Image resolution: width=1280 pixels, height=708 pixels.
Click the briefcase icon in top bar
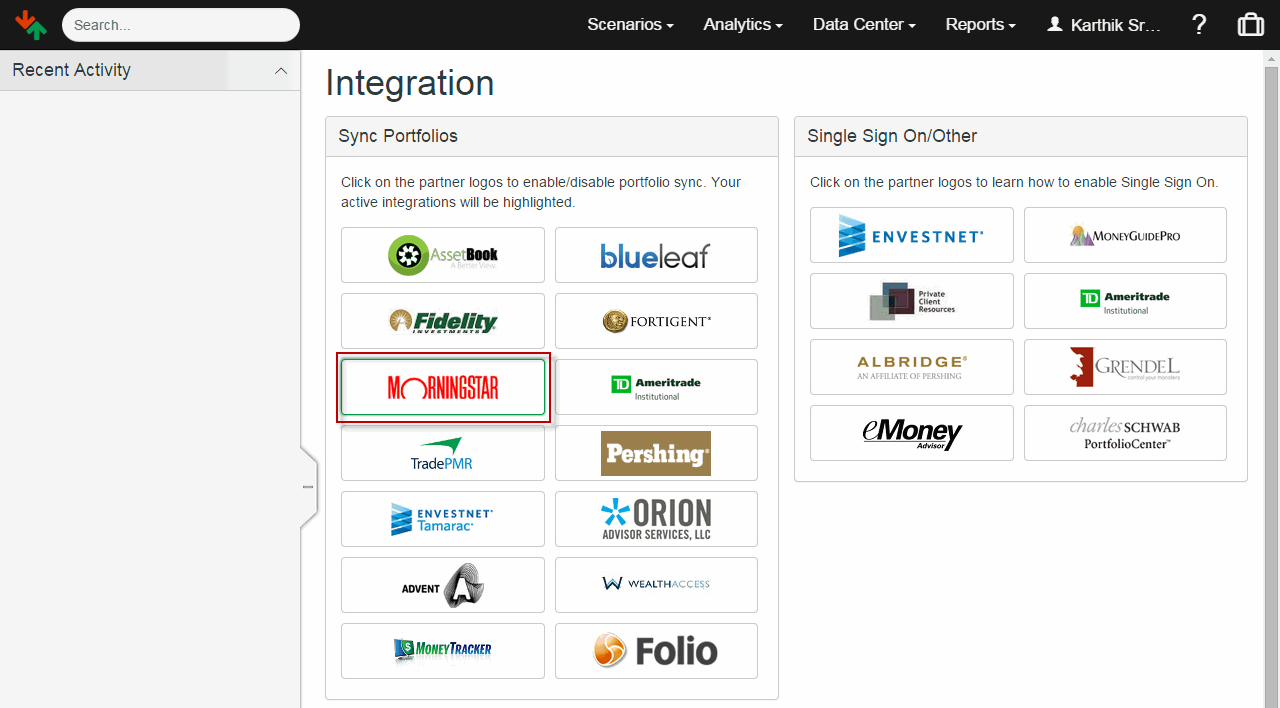tap(1250, 25)
